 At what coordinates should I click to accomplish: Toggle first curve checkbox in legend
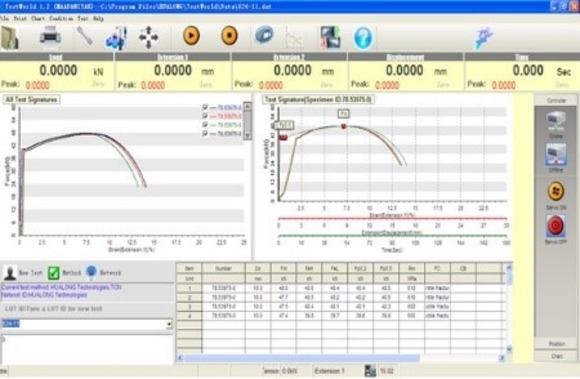205,107
